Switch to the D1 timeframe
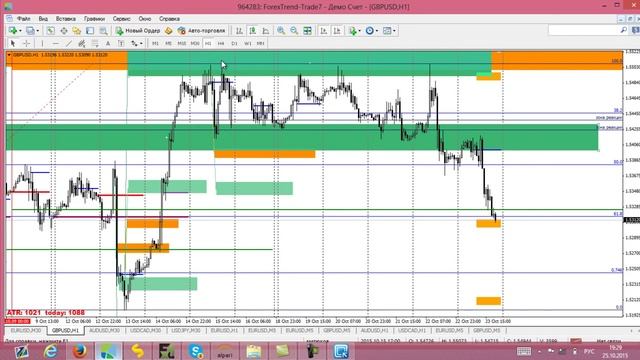This screenshot has width=640, height=360. click(234, 43)
